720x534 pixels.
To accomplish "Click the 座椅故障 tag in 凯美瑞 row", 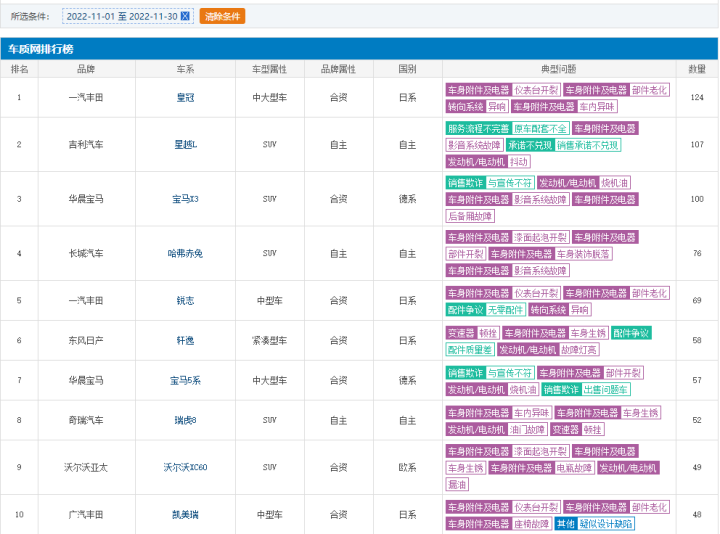I will click(x=531, y=524).
